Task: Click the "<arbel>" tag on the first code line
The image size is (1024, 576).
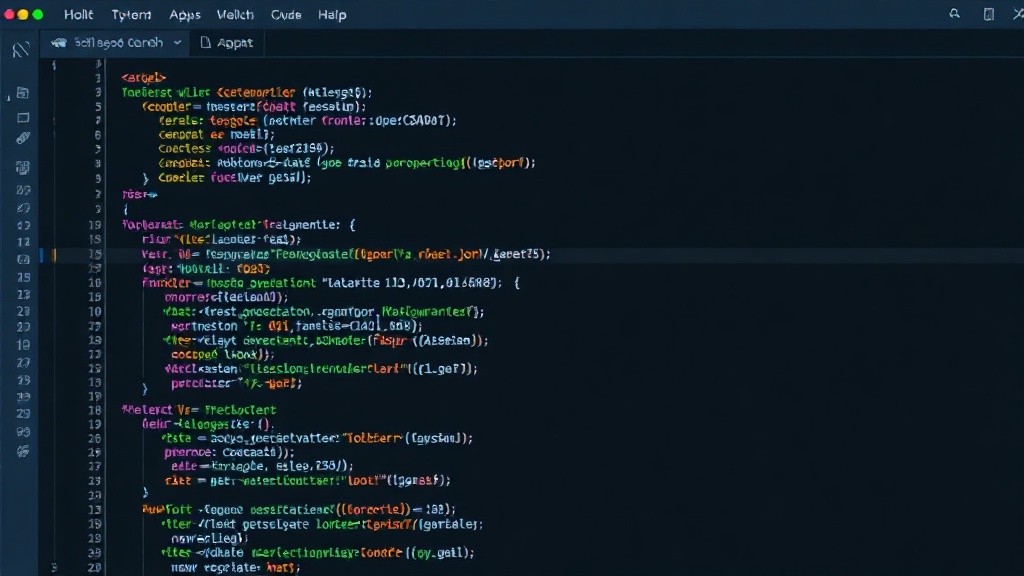Action: click(143, 78)
